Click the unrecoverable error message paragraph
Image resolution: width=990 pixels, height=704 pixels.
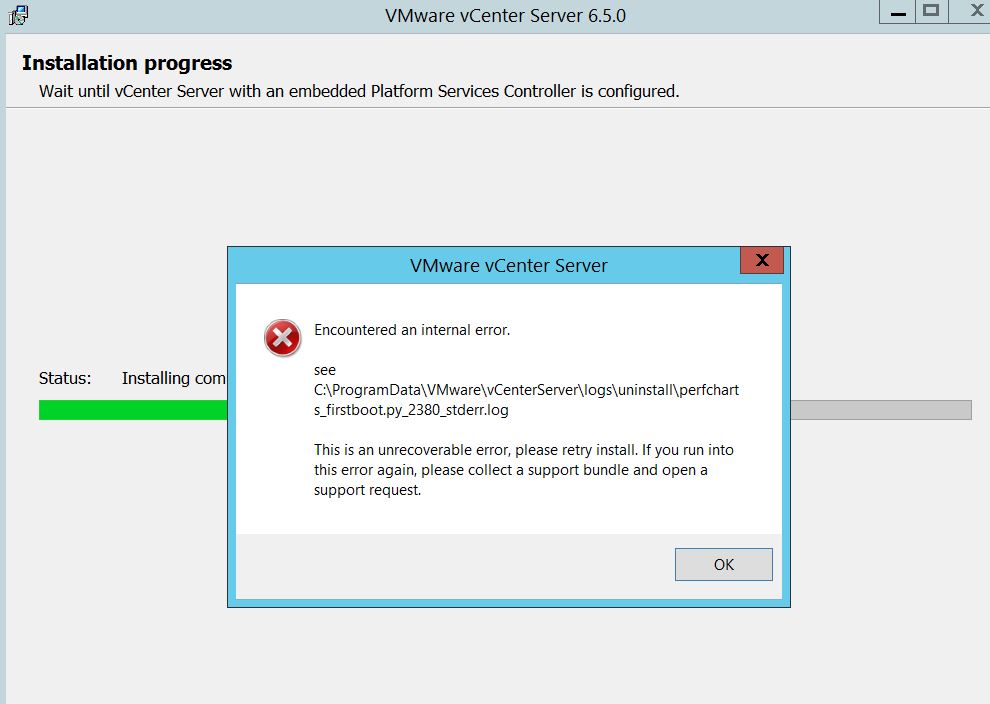(523, 470)
